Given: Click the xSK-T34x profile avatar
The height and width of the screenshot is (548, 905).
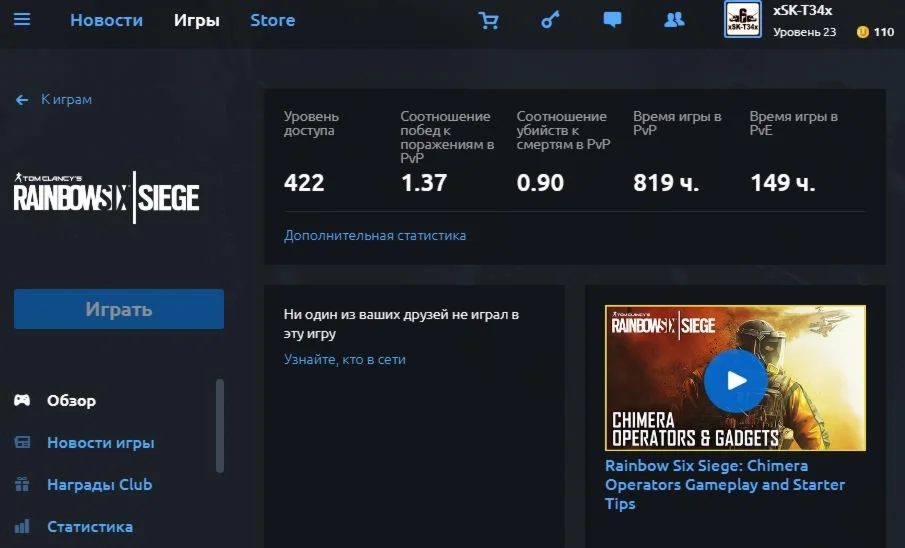Looking at the screenshot, I should [743, 20].
